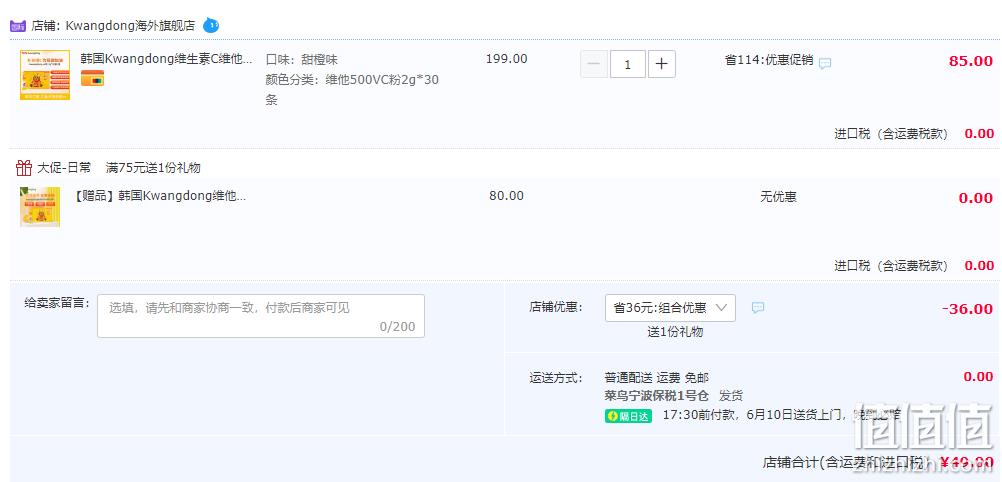Click the 满75元送1份礼物 promotion text

[x=153, y=168]
